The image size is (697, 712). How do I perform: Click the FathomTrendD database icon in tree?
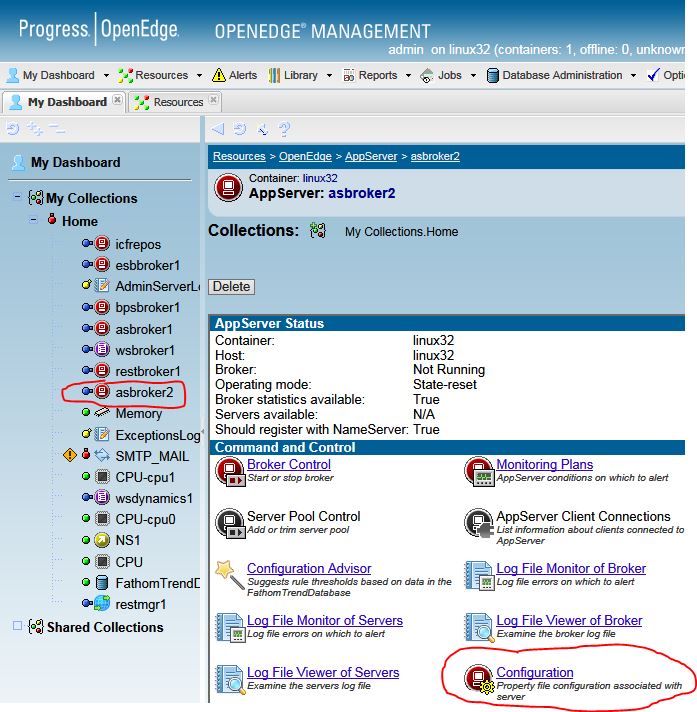[102, 582]
